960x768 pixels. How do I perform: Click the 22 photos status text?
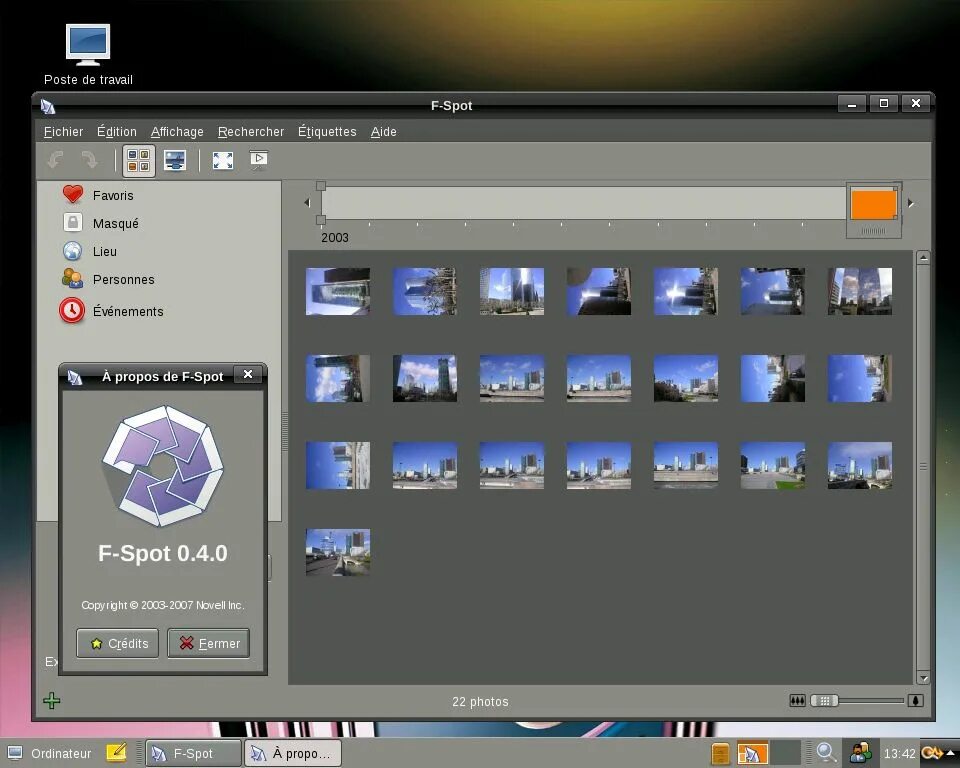coord(480,702)
